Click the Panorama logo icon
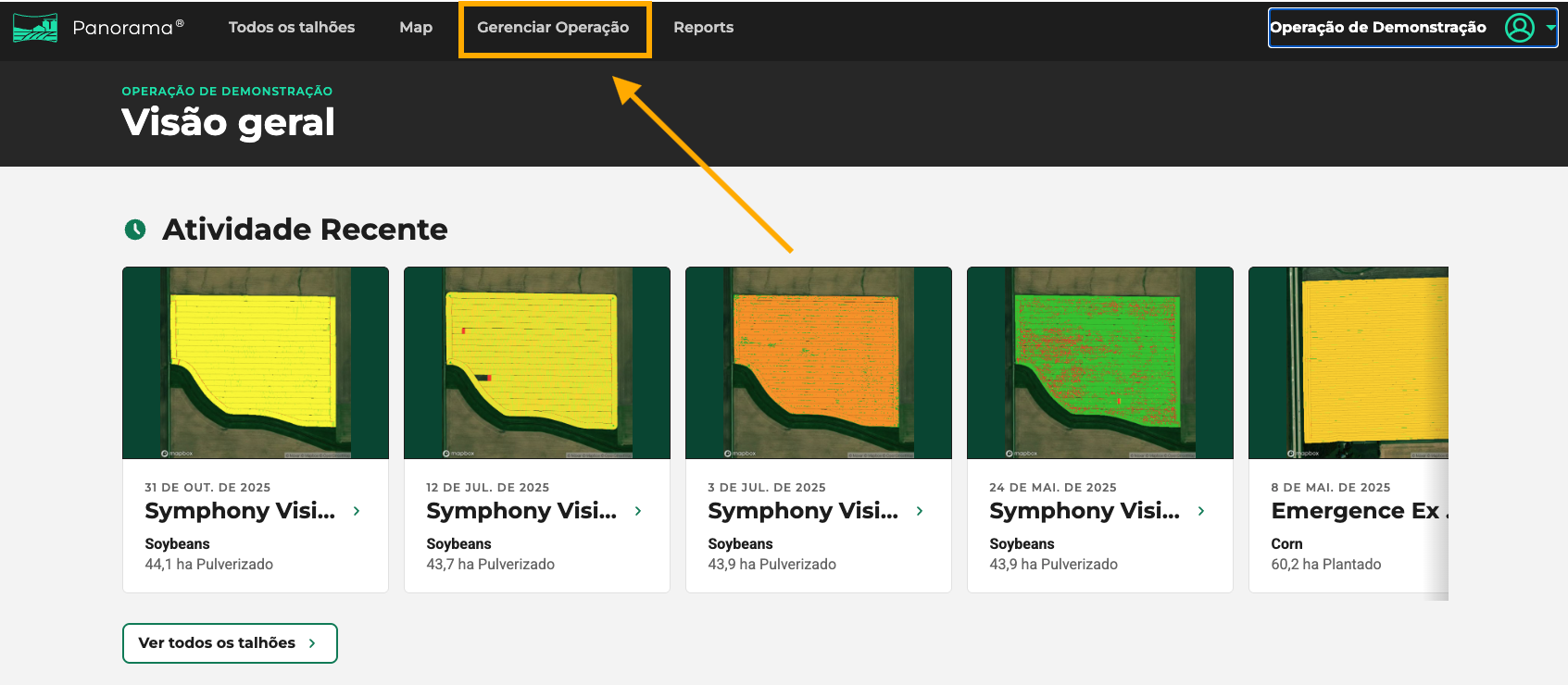 [35, 28]
